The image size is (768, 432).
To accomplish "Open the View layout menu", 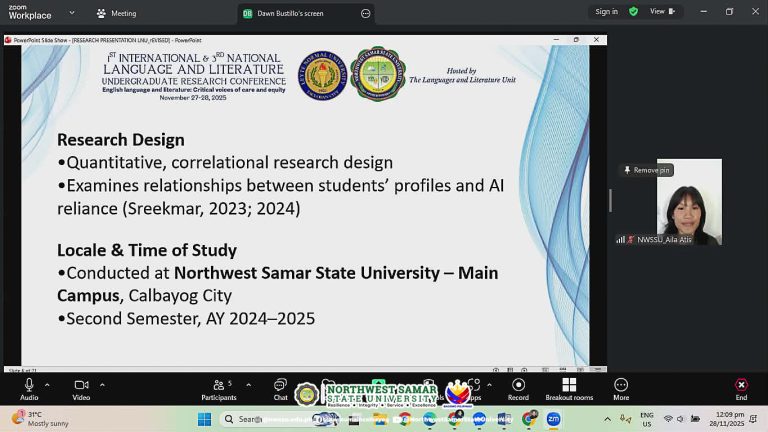I will pyautogui.click(x=662, y=11).
